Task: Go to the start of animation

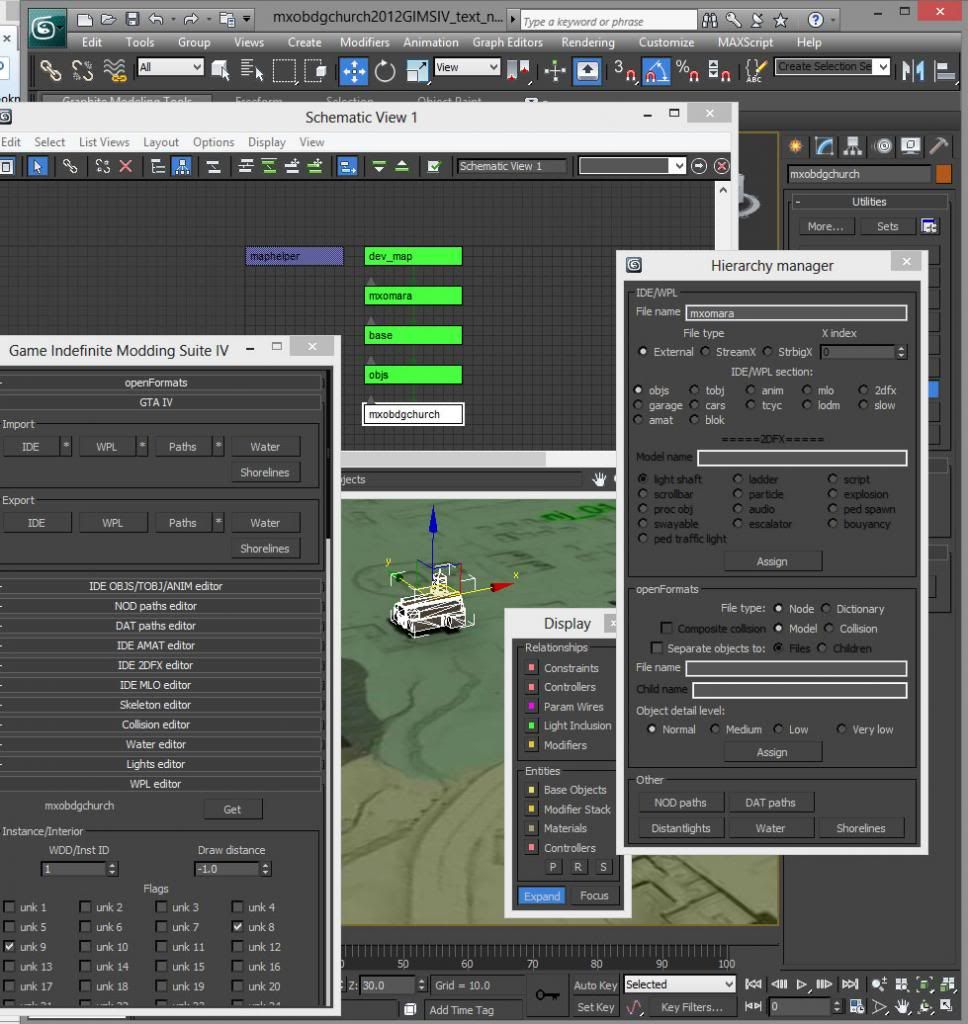Action: pos(753,984)
